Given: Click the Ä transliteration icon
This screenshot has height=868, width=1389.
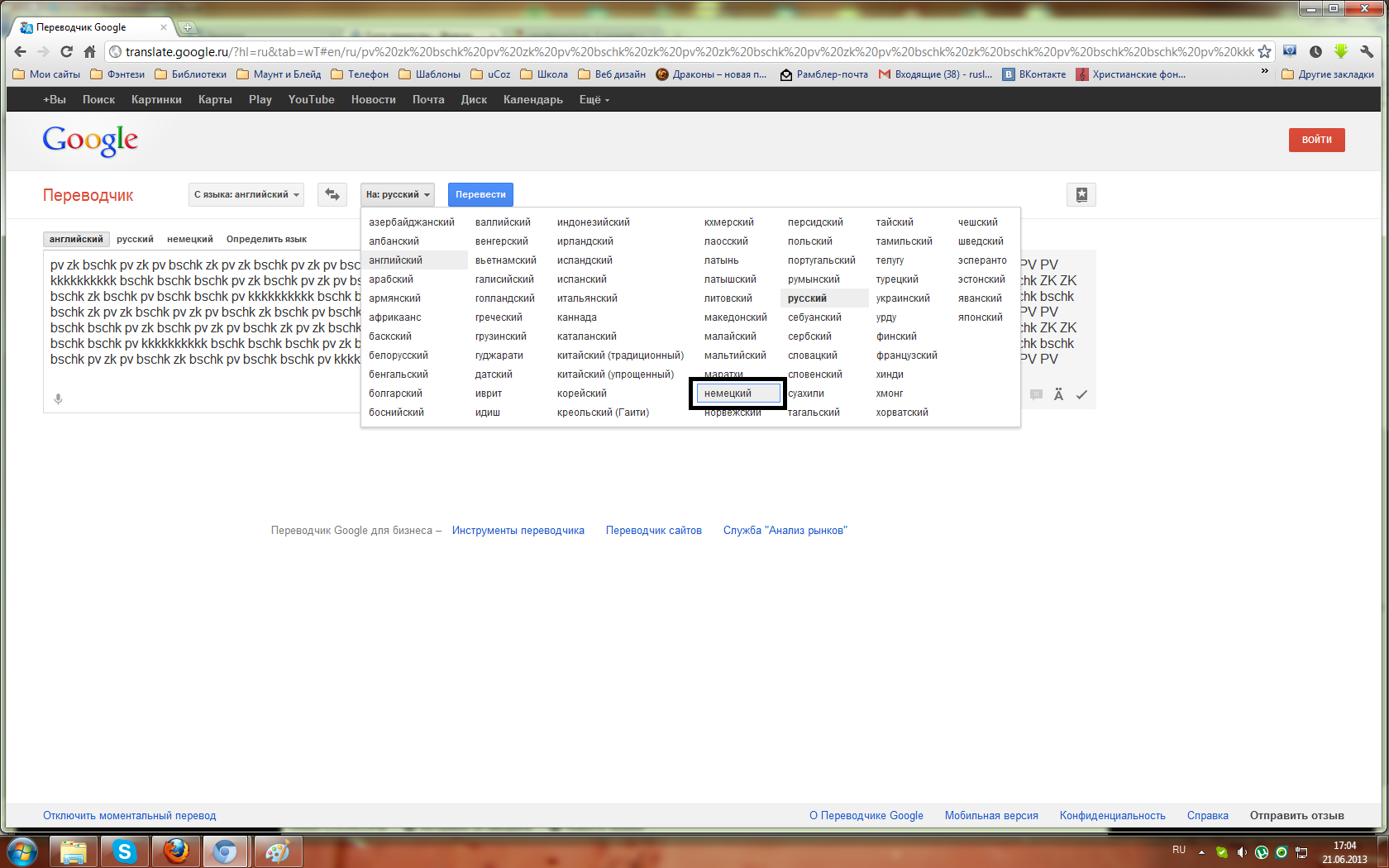Looking at the screenshot, I should click(x=1058, y=395).
